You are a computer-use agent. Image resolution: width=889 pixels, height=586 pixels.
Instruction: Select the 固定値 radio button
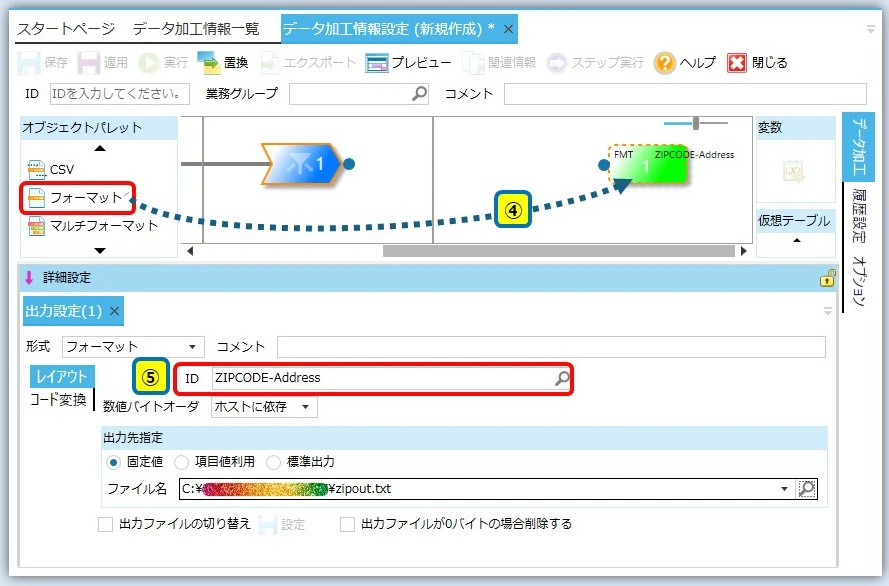pos(113,462)
